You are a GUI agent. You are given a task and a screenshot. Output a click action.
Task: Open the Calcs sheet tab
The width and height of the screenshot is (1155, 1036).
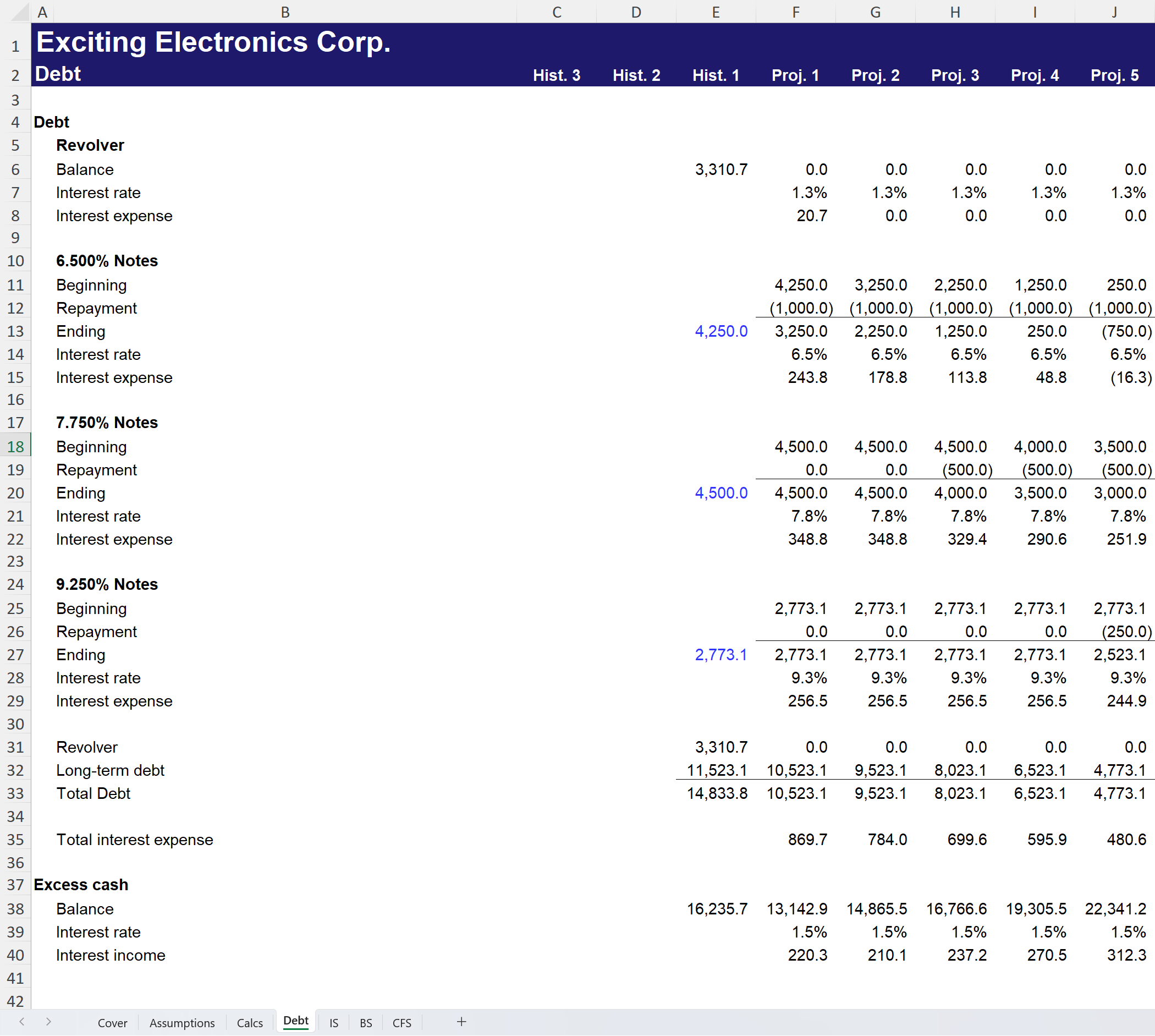coord(250,1023)
